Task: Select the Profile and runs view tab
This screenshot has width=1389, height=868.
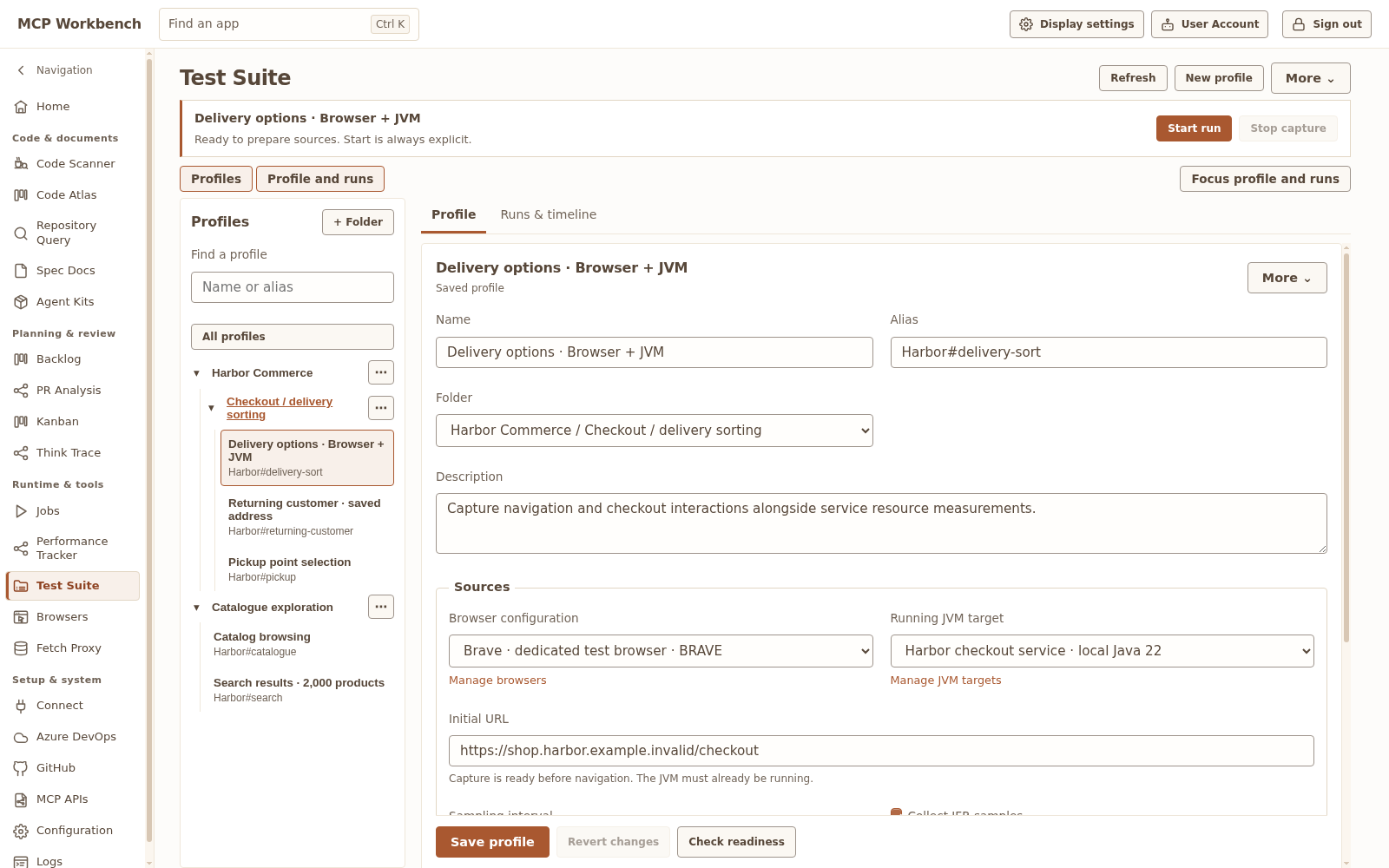Action: [x=320, y=179]
